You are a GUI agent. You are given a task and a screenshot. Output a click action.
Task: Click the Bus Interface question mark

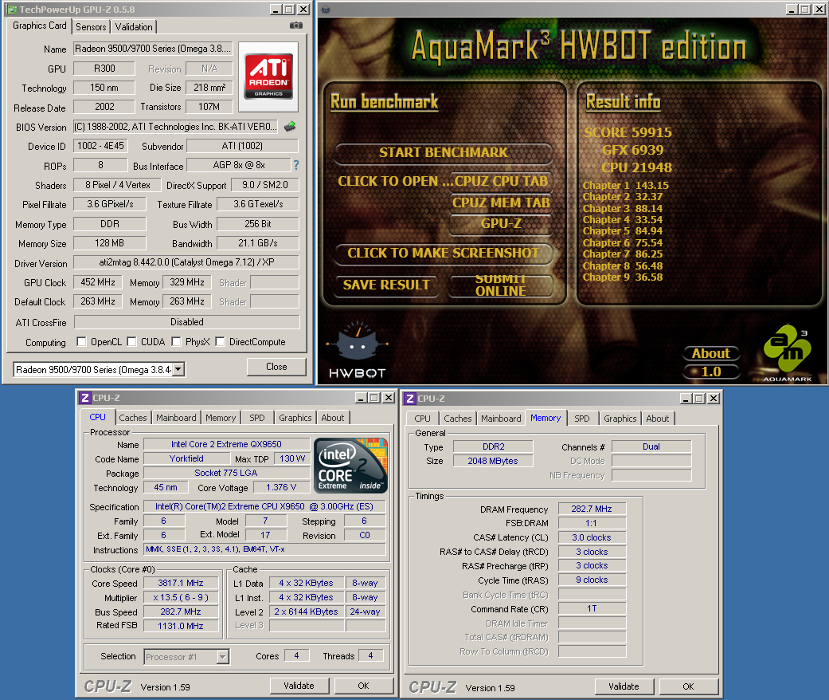click(x=296, y=165)
